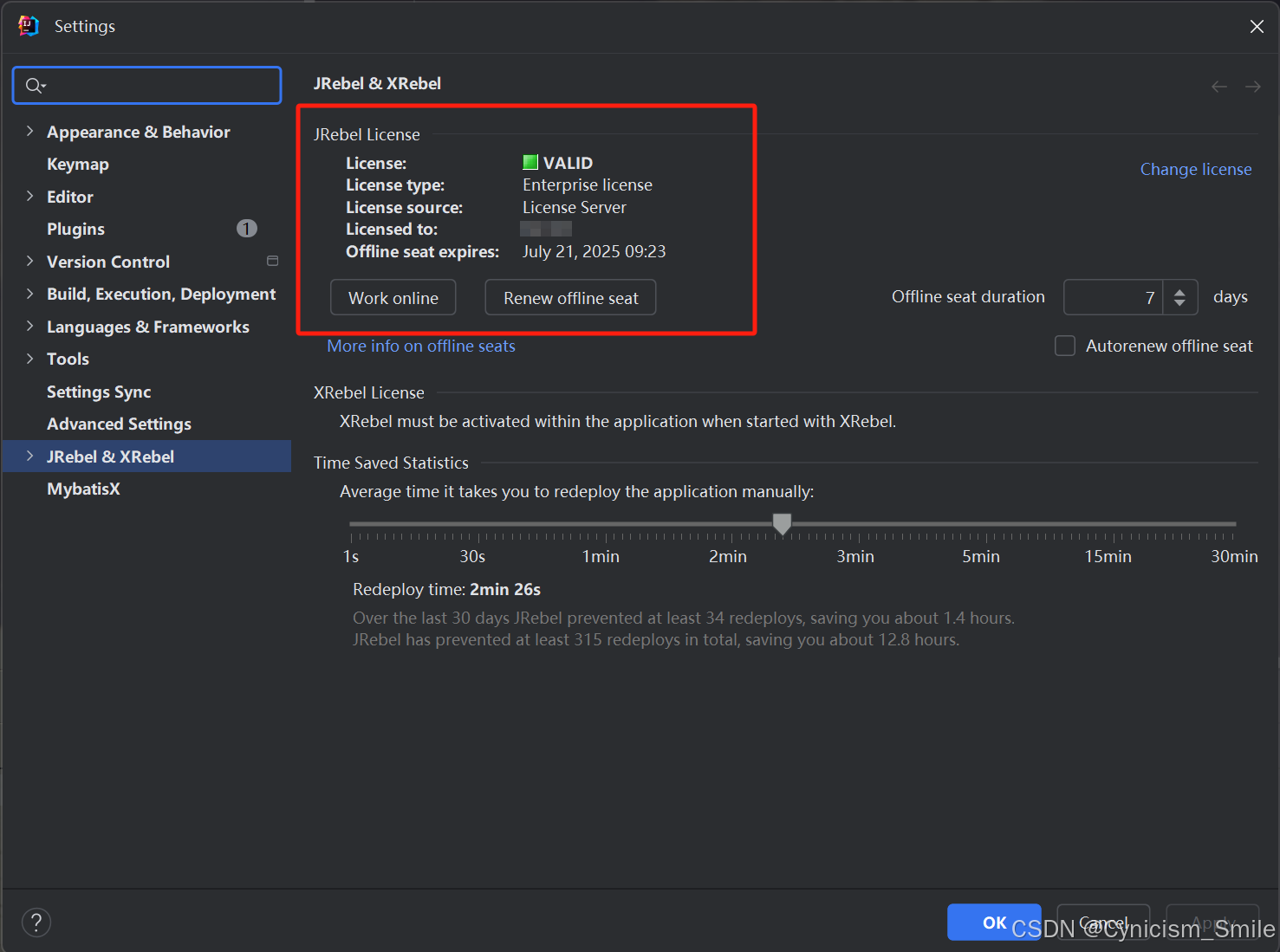The width and height of the screenshot is (1280, 952).
Task: Expand Build, Execution, Deployment section
Action: 29,294
